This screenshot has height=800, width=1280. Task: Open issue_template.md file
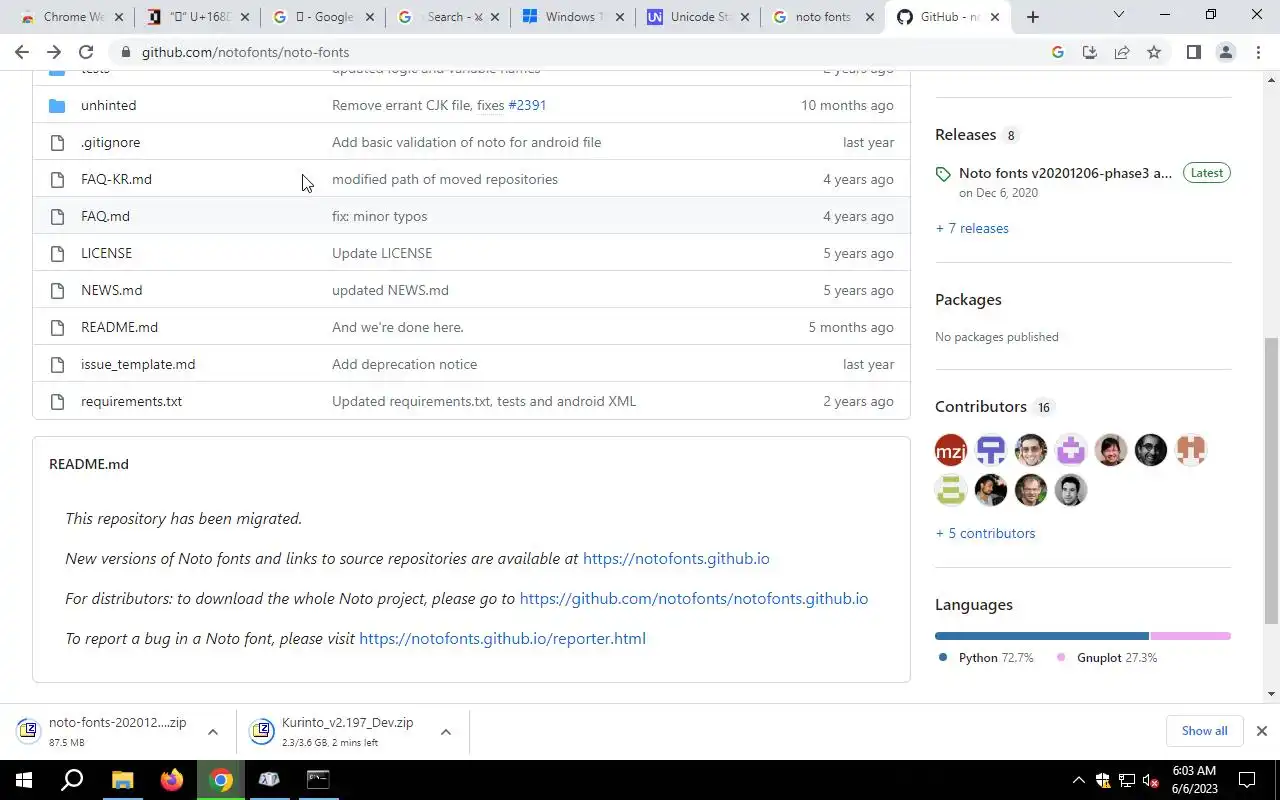click(x=138, y=364)
